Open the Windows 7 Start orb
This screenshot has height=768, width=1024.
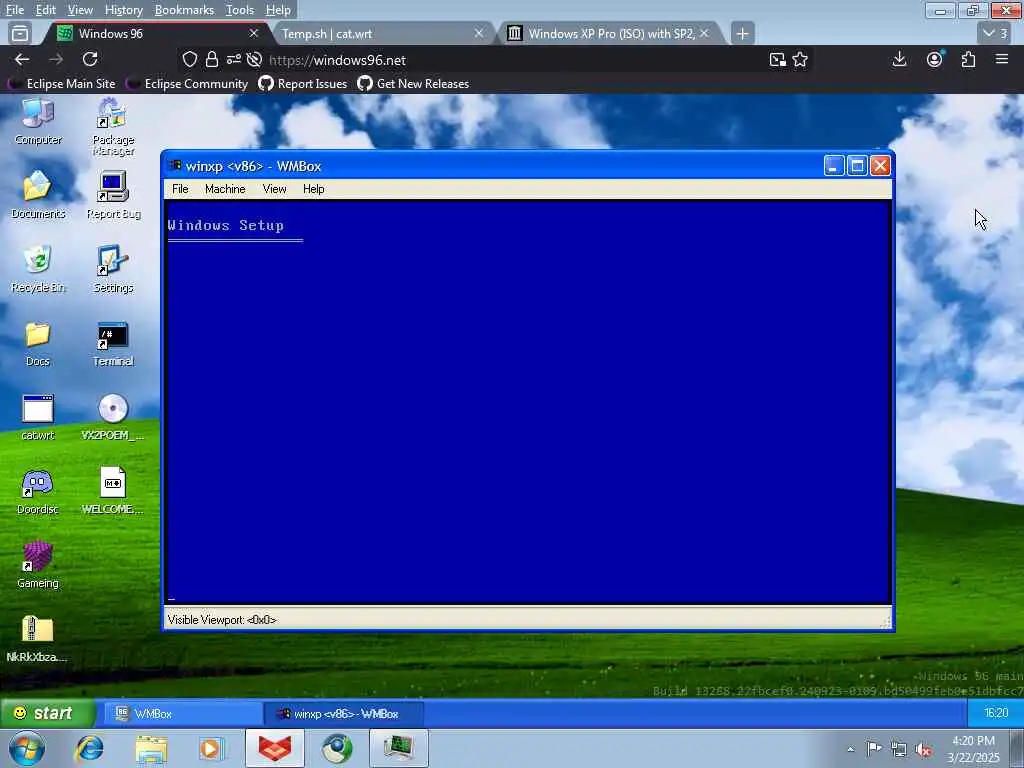click(27, 749)
